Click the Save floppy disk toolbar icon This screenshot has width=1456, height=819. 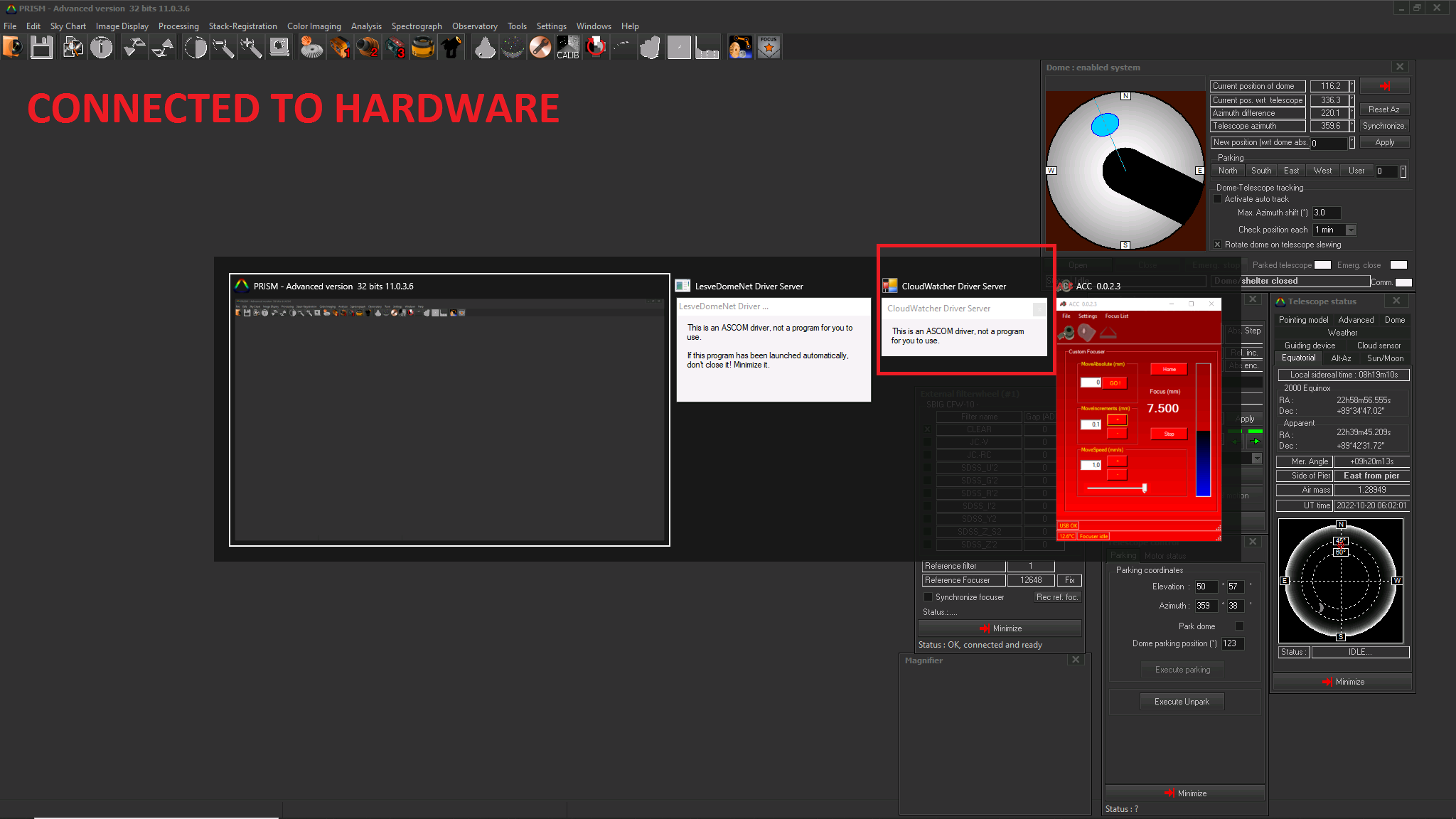[41, 48]
